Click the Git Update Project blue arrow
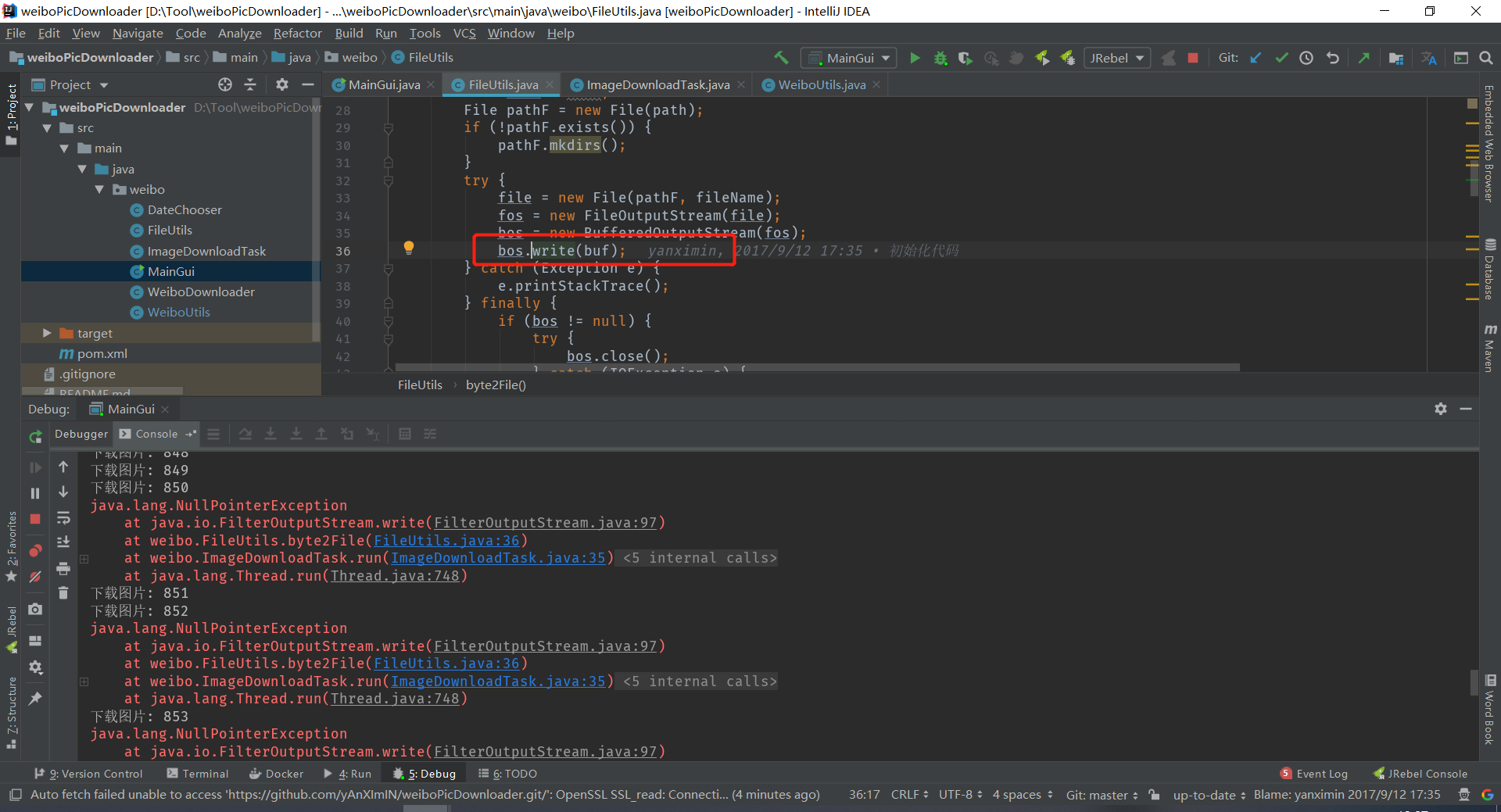The height and width of the screenshot is (812, 1501). coord(1256,58)
